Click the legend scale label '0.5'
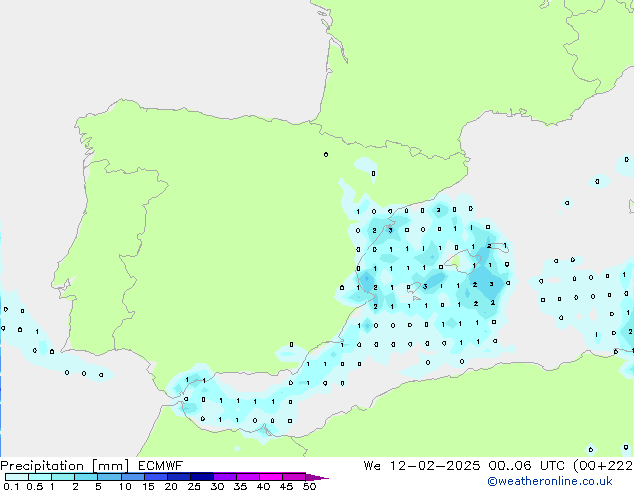634x490 pixels. pos(35,486)
